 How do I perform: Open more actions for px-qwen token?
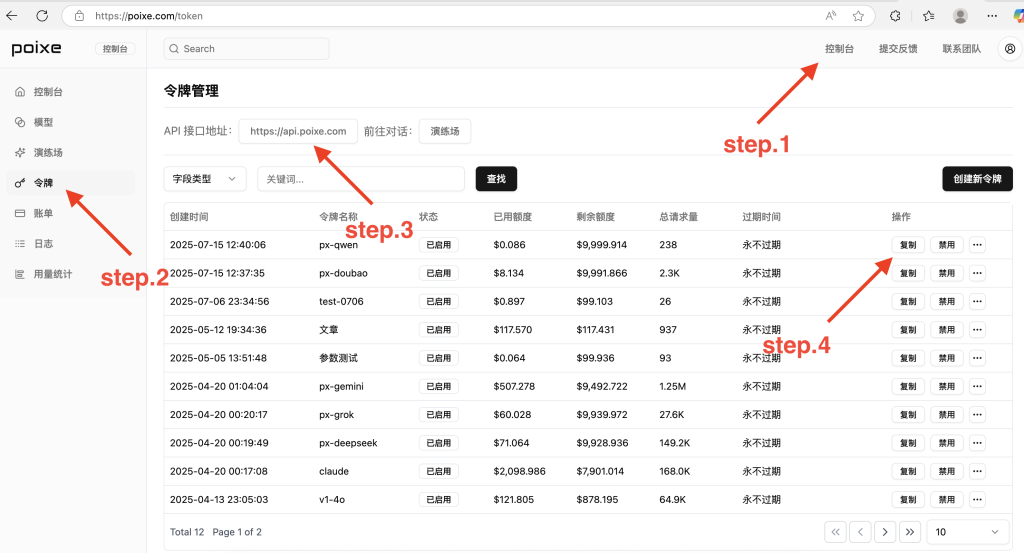pos(977,245)
